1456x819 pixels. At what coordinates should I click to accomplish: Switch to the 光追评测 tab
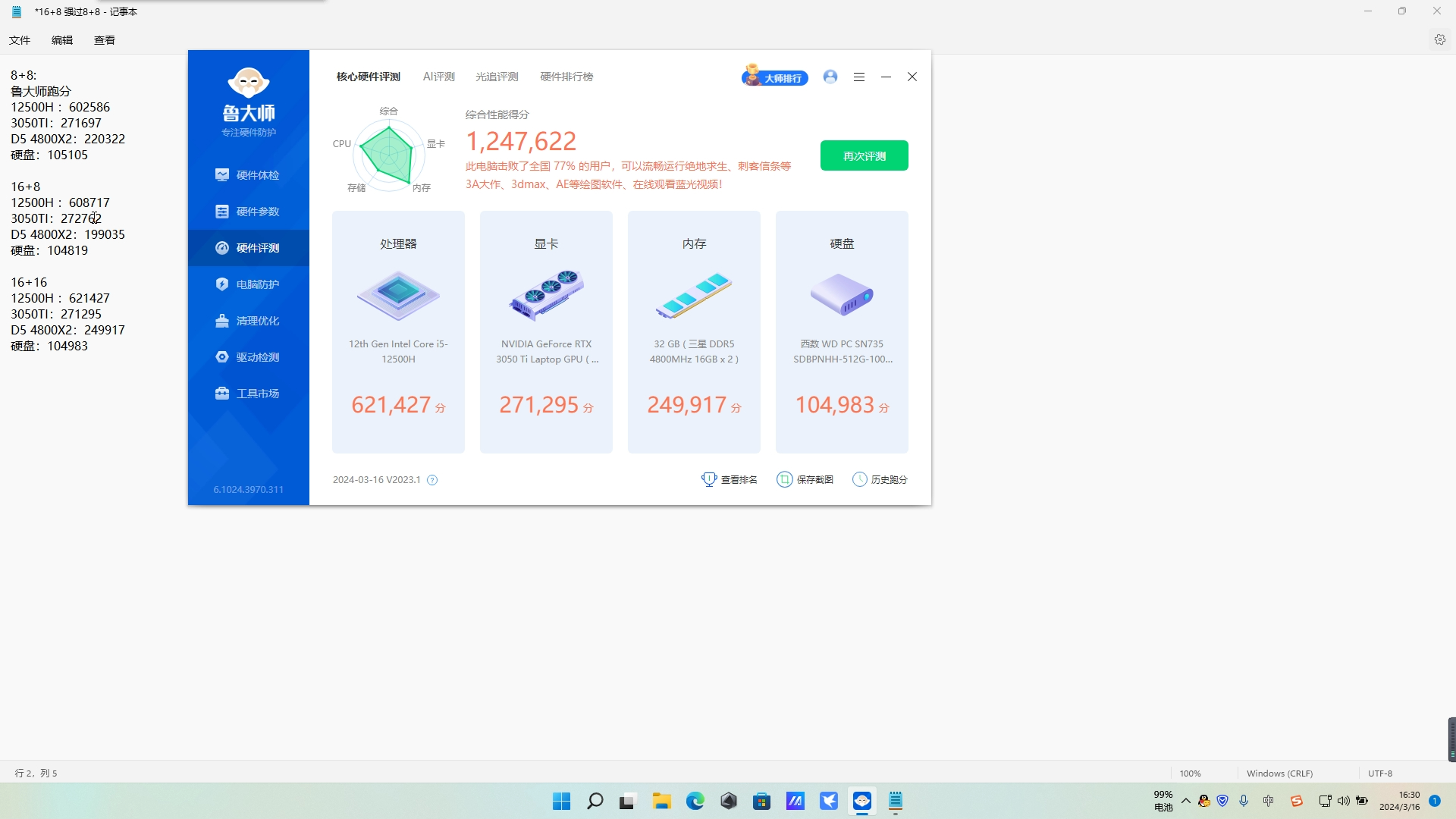pos(497,77)
